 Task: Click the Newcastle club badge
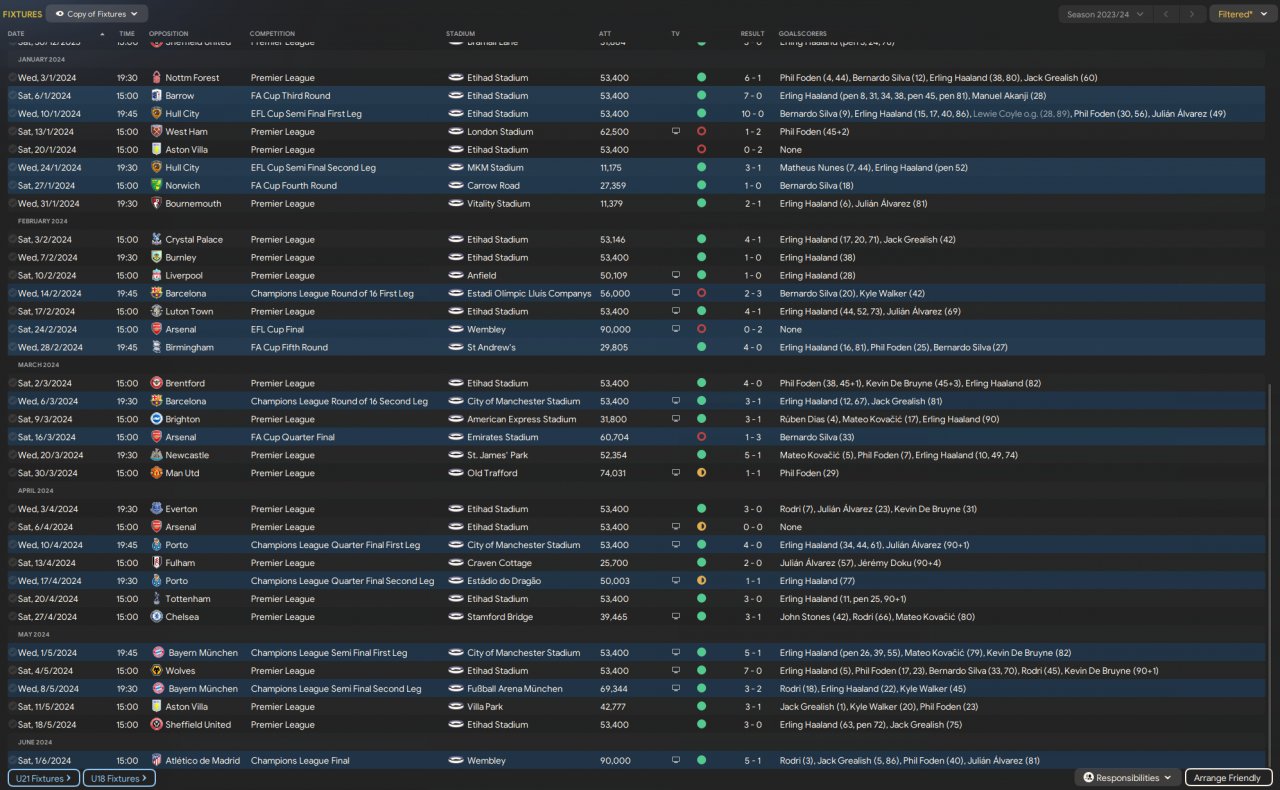(156, 455)
